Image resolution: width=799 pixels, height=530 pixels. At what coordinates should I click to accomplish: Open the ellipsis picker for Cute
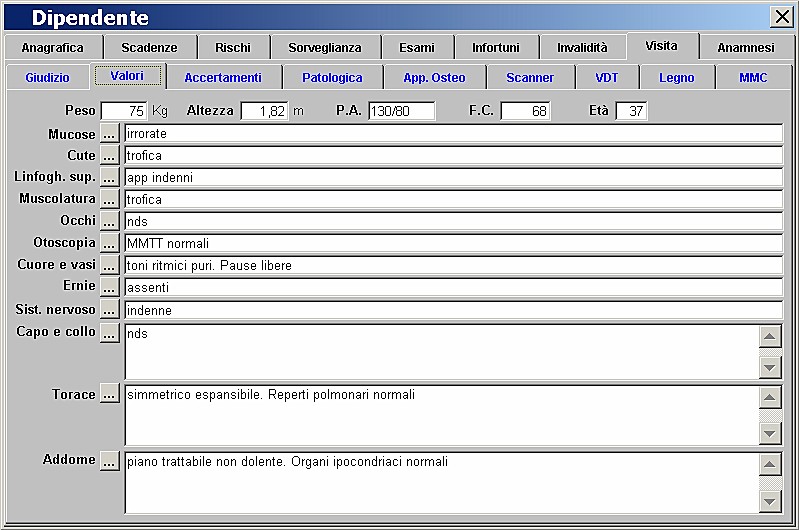[110, 156]
